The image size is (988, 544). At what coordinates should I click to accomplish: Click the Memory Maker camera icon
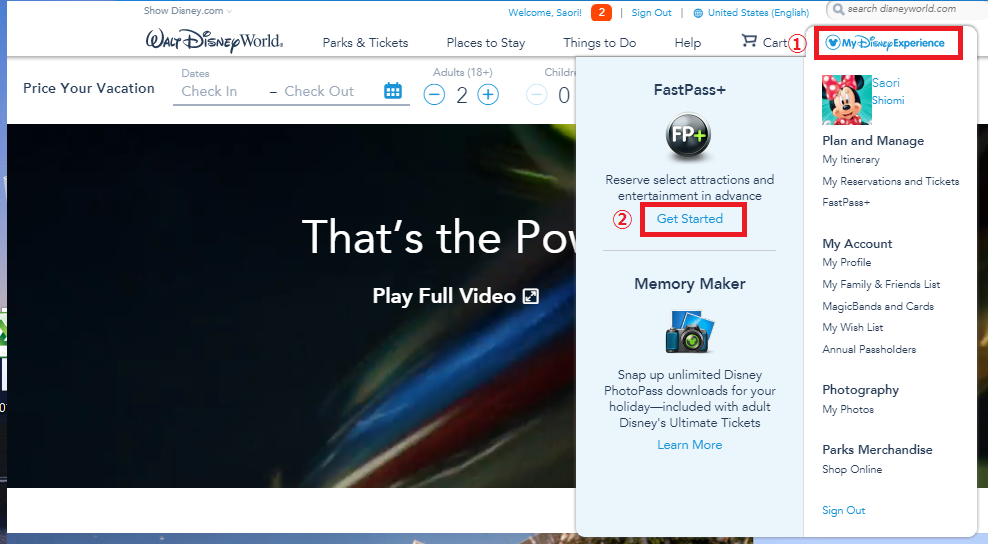pos(689,332)
